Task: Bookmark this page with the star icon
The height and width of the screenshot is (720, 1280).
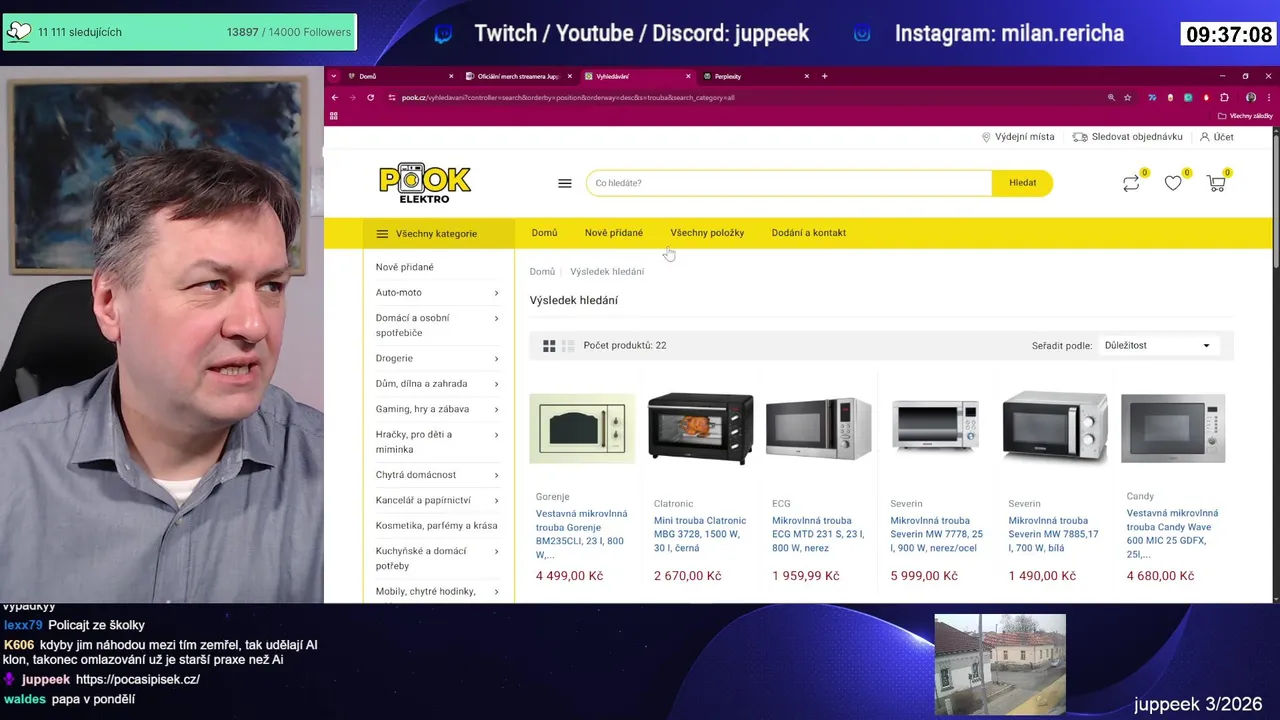Action: 1128,97
